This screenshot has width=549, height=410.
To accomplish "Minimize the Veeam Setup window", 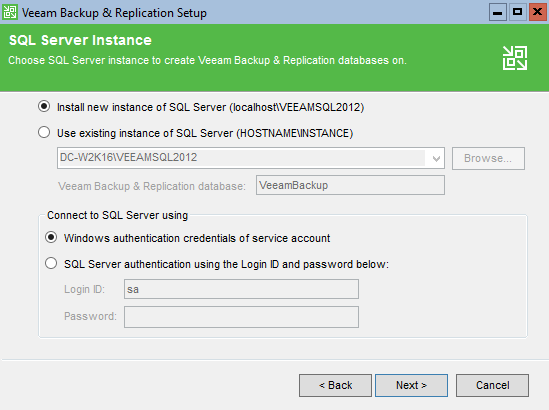I will (498, 13).
